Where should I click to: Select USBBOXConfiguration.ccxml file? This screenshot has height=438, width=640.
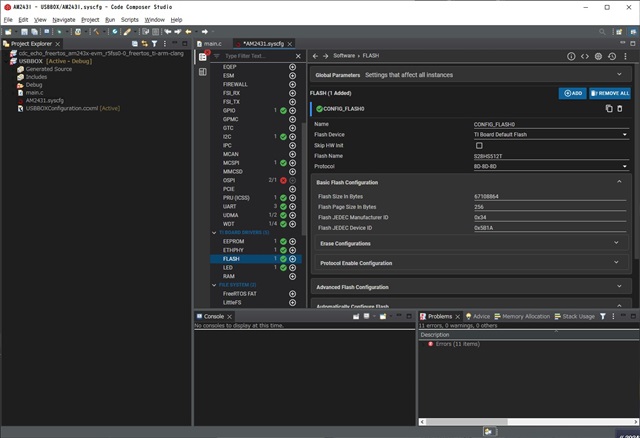click(73, 109)
